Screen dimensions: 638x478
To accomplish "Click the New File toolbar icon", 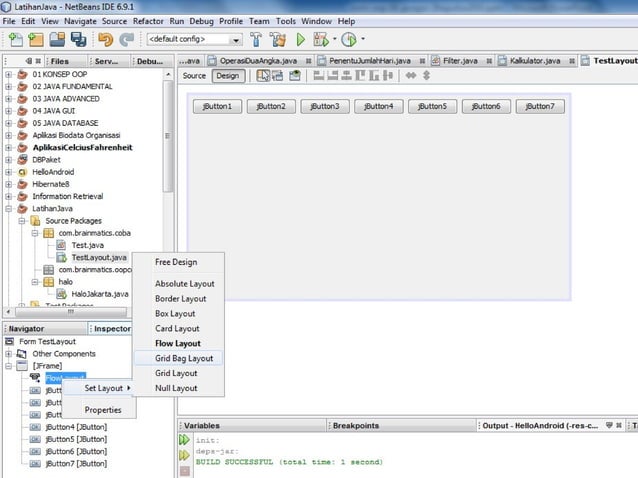I will [16, 40].
